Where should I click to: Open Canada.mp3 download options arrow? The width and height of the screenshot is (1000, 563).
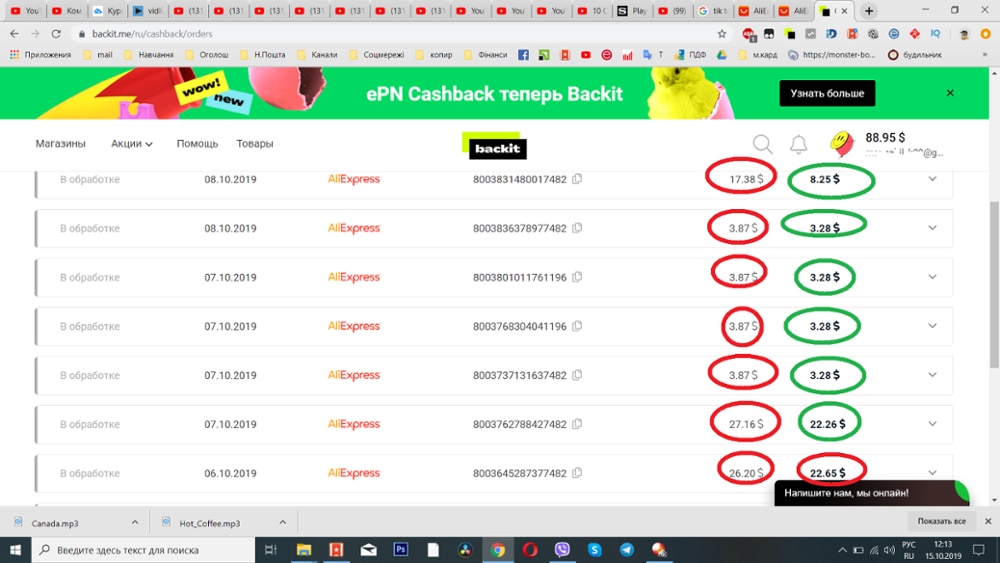click(x=135, y=522)
